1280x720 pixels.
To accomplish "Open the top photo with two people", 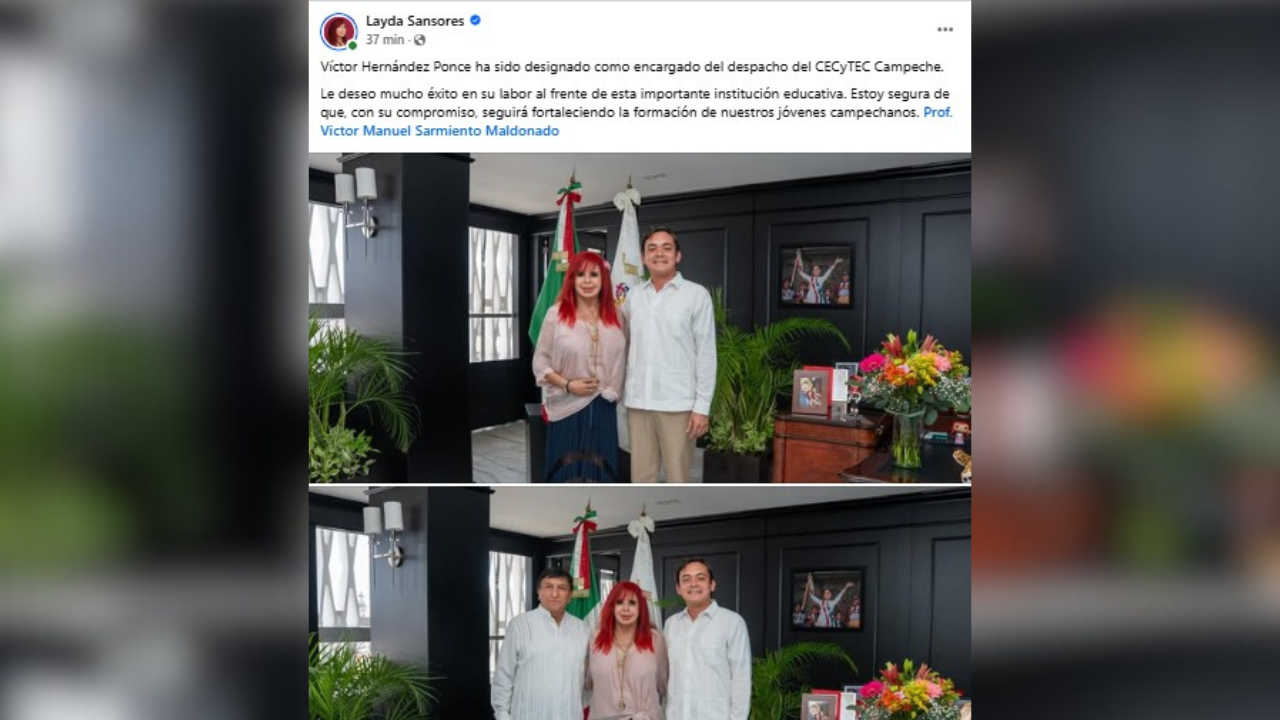I will (x=640, y=318).
